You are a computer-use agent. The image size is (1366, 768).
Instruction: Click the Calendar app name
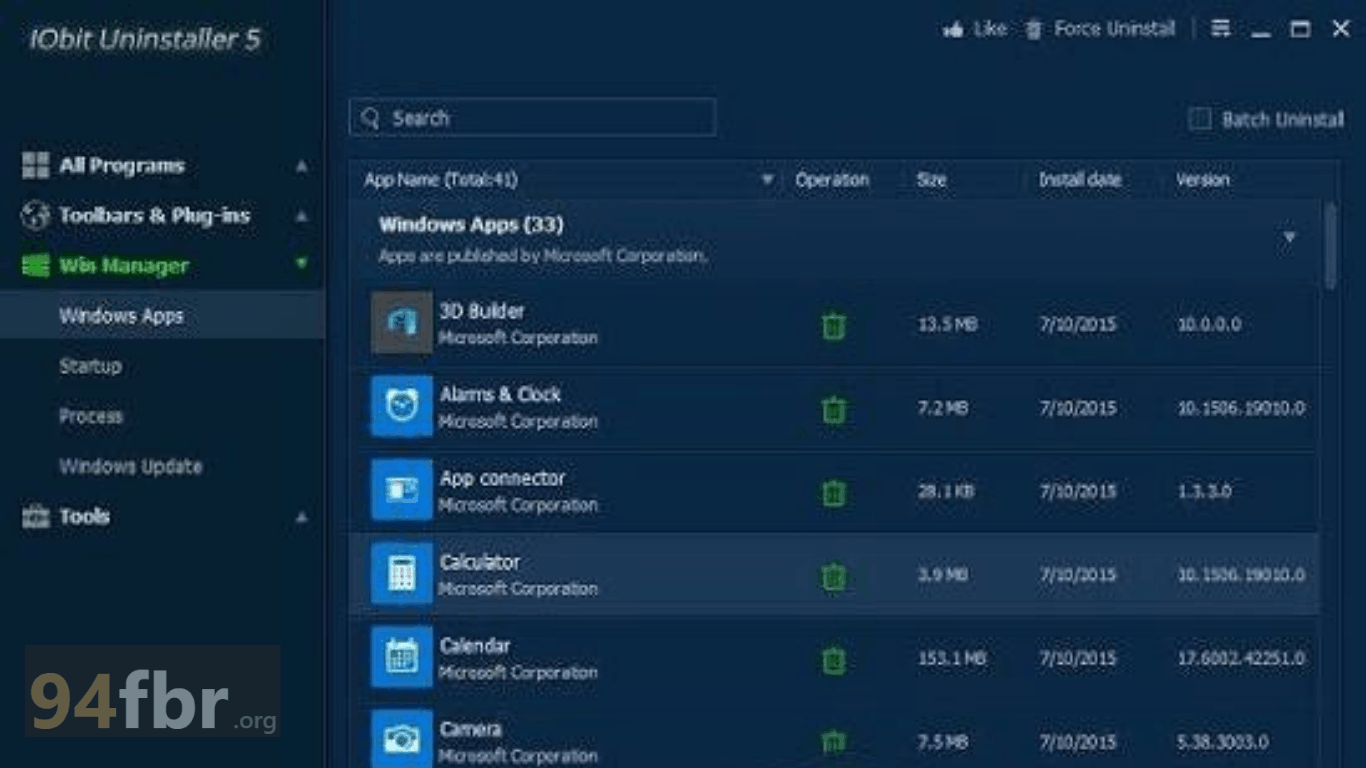(x=475, y=646)
